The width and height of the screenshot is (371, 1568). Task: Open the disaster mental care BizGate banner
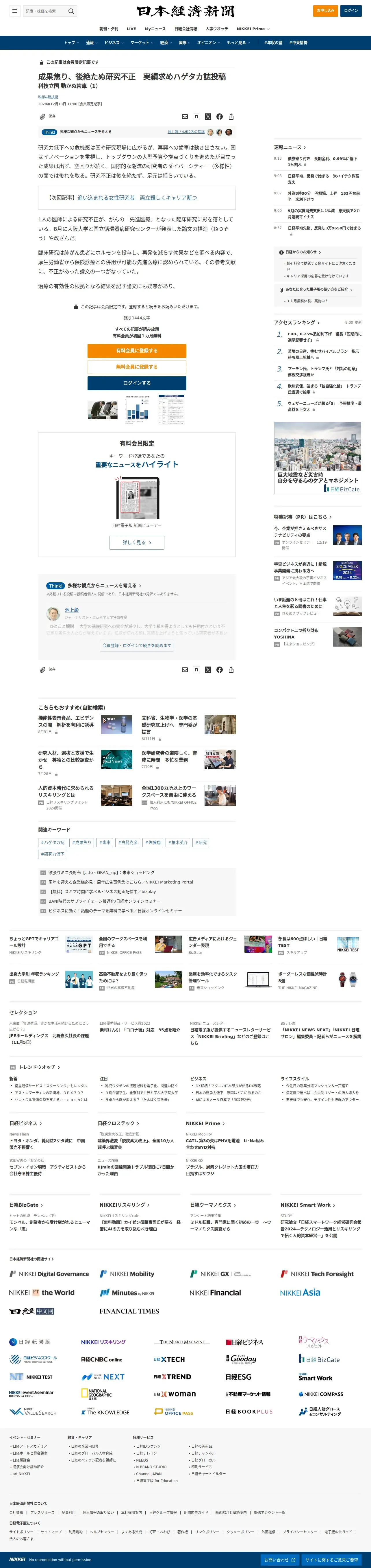click(x=318, y=458)
